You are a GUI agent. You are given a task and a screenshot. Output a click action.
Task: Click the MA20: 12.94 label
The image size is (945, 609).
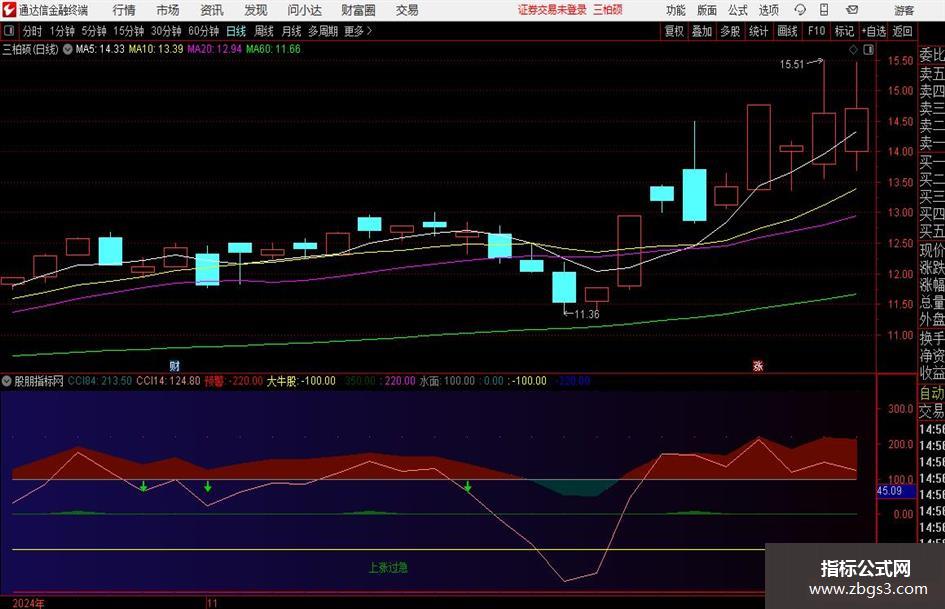[215, 49]
